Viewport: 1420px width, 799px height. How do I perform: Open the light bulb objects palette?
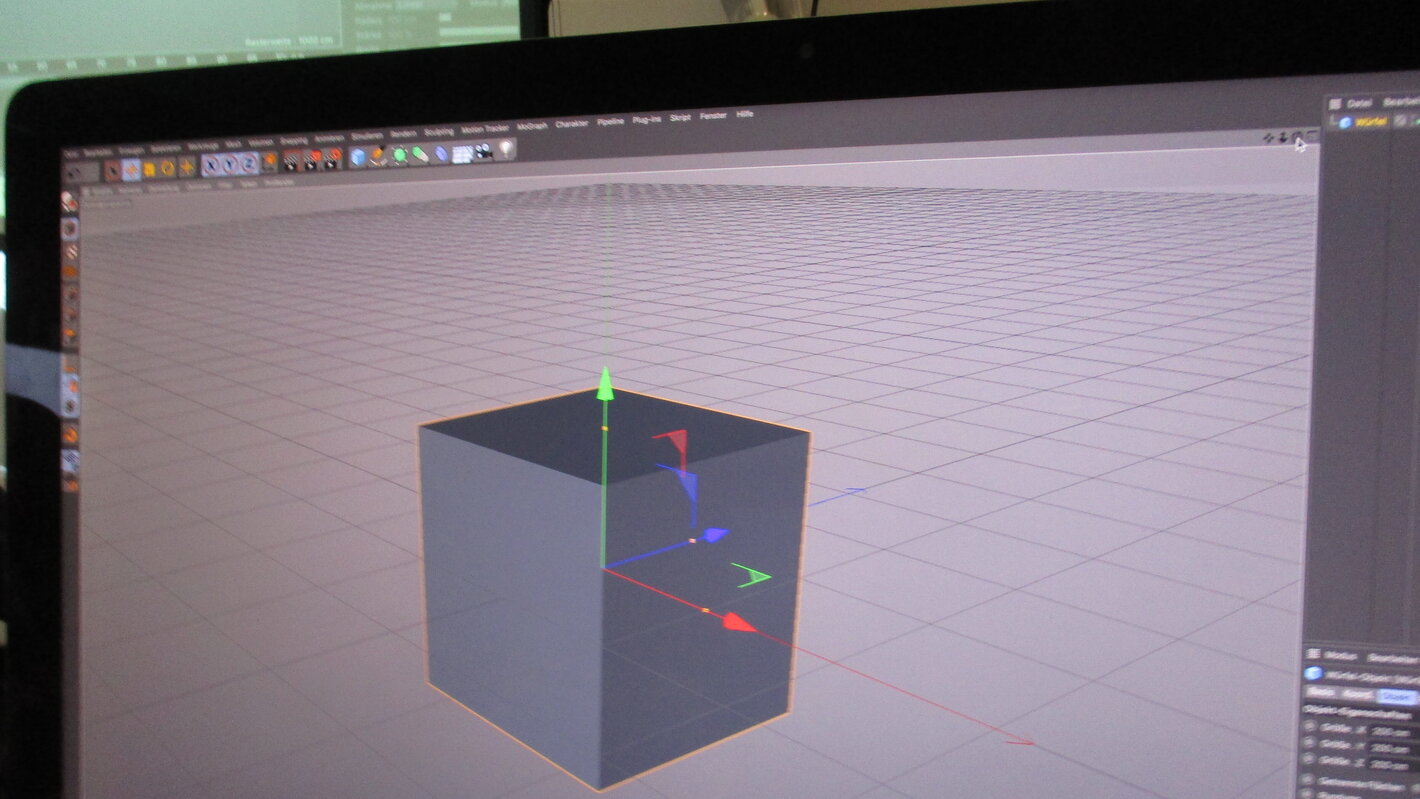pos(506,149)
